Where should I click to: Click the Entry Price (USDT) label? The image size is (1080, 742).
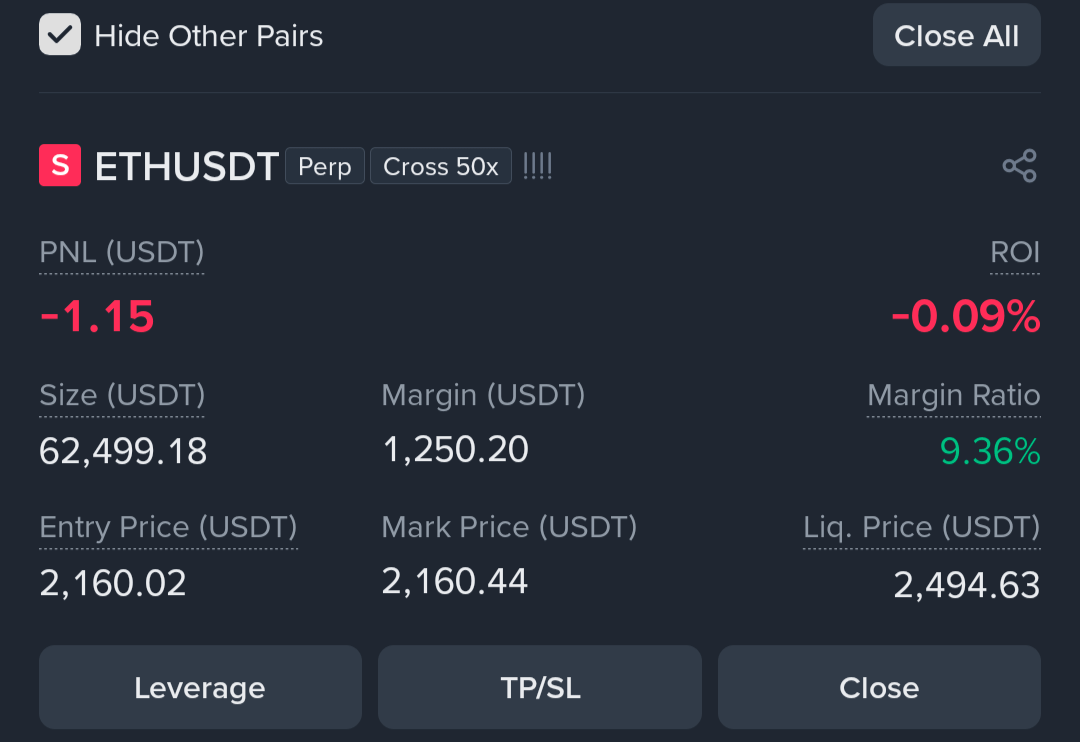[x=168, y=528]
